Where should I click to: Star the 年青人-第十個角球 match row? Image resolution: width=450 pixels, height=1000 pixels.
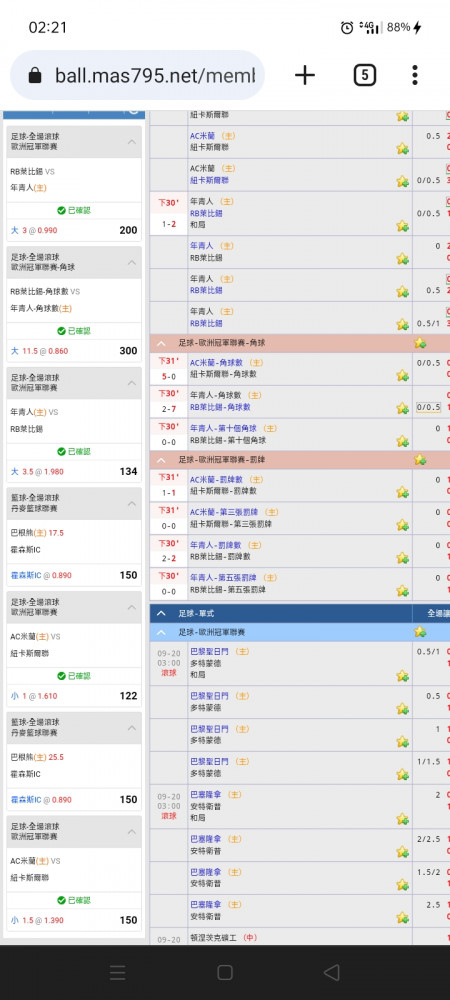pyautogui.click(x=402, y=441)
